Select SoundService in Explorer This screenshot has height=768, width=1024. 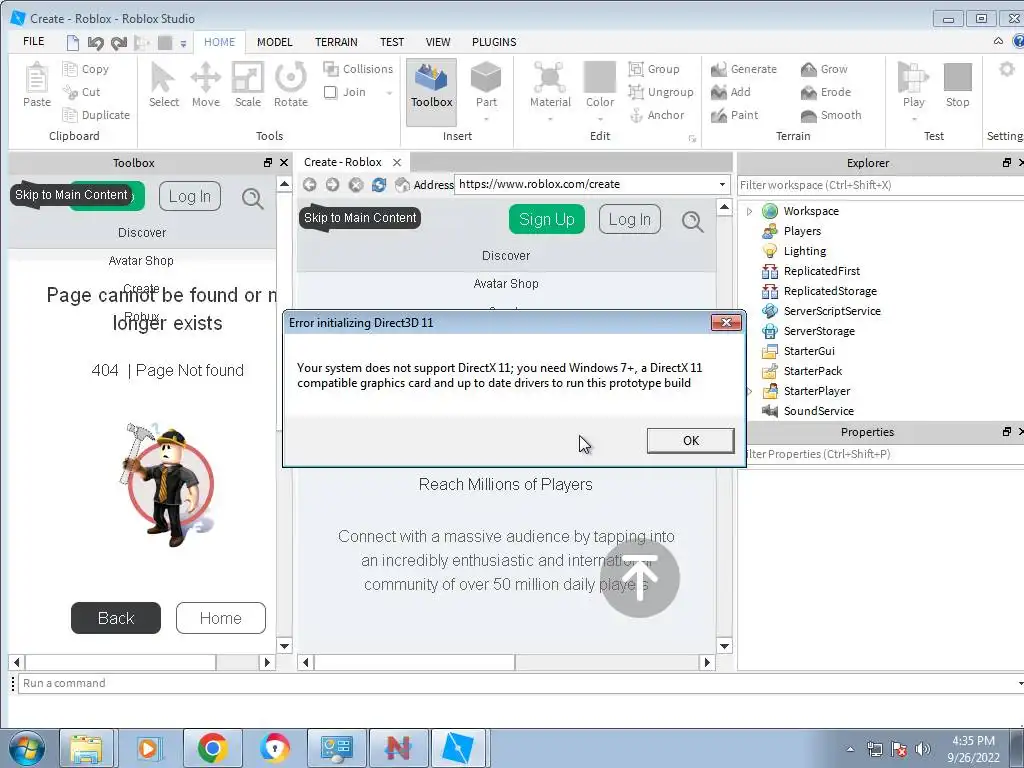point(818,411)
